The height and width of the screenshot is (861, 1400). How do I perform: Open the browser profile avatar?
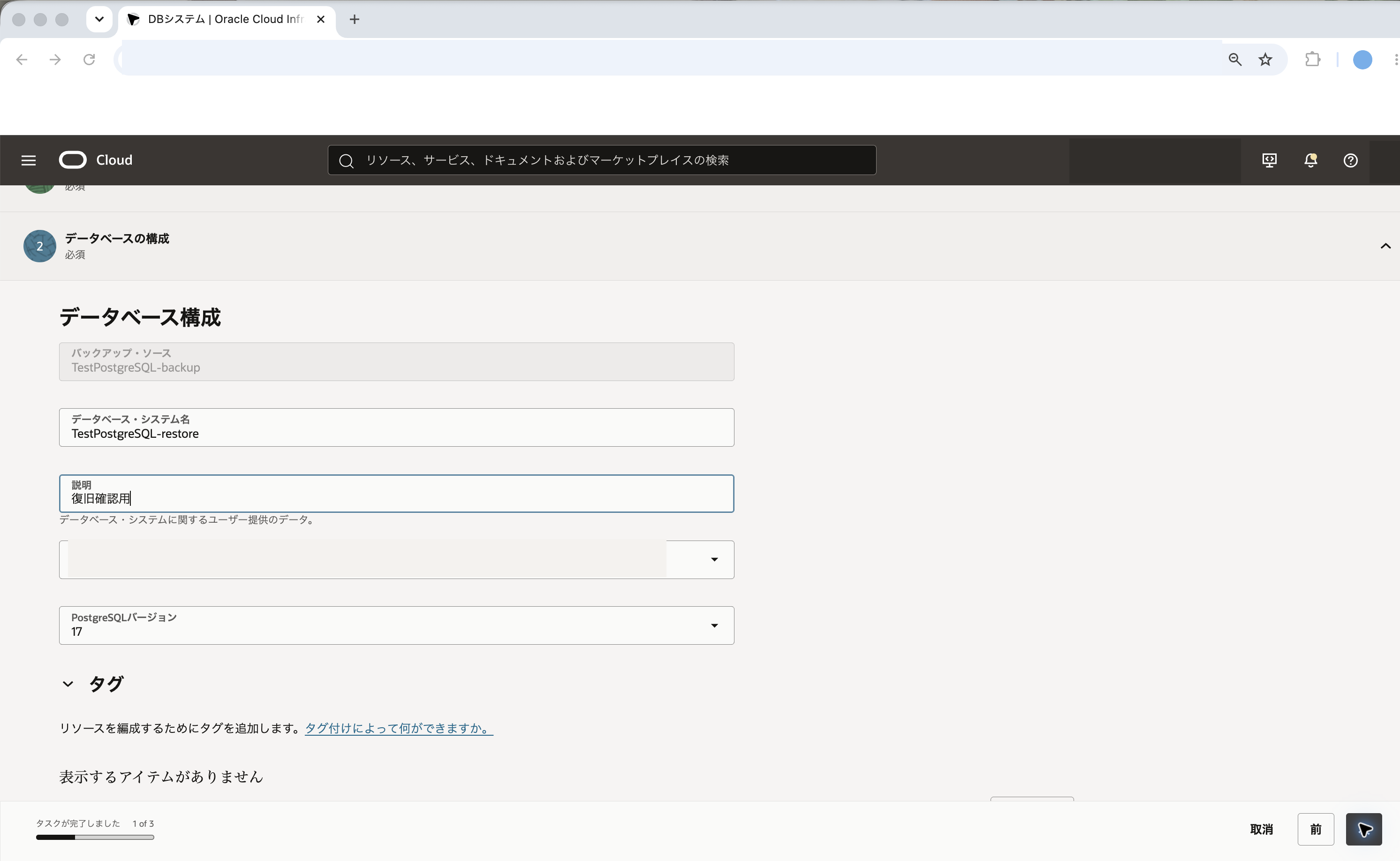pos(1362,59)
